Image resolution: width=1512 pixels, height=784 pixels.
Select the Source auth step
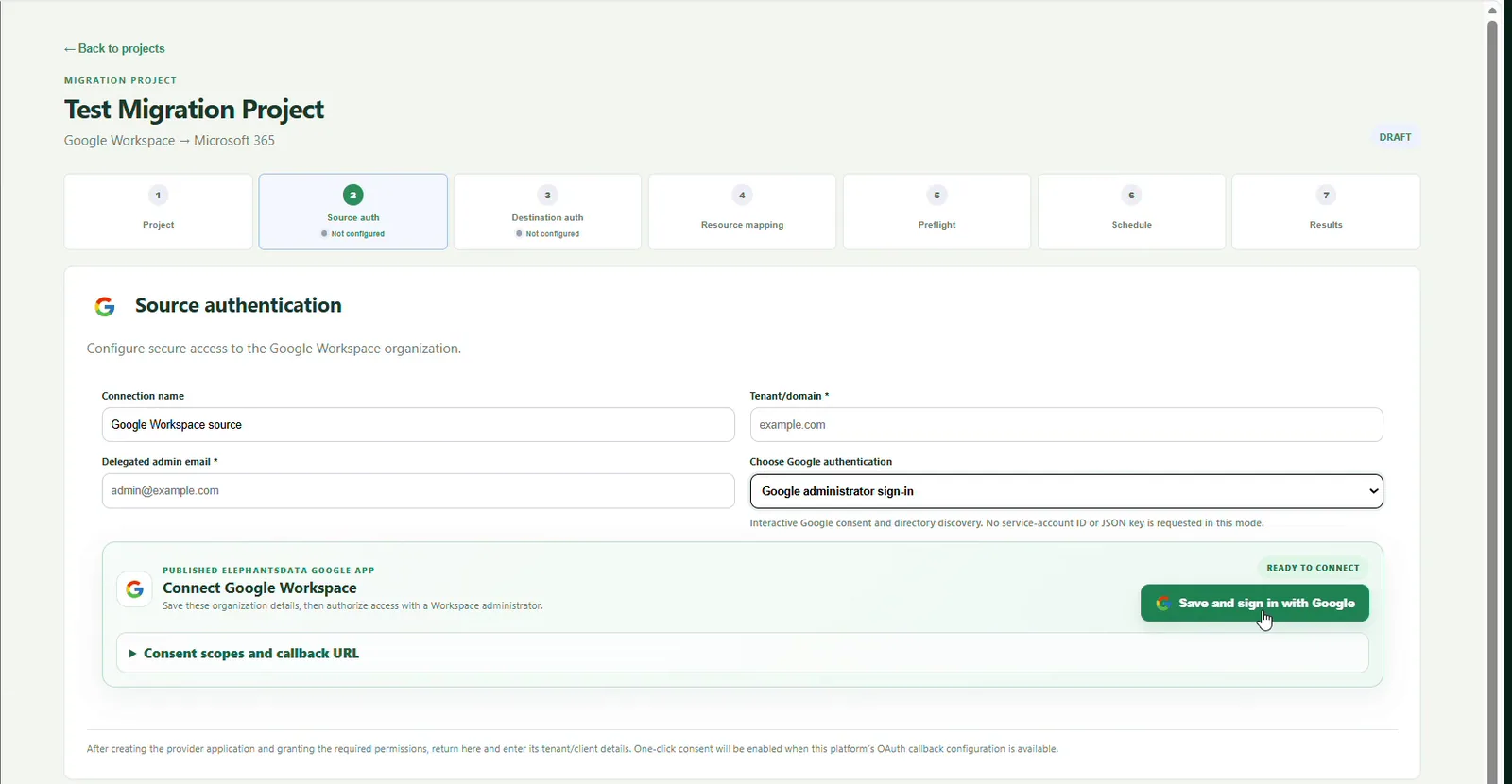click(353, 212)
